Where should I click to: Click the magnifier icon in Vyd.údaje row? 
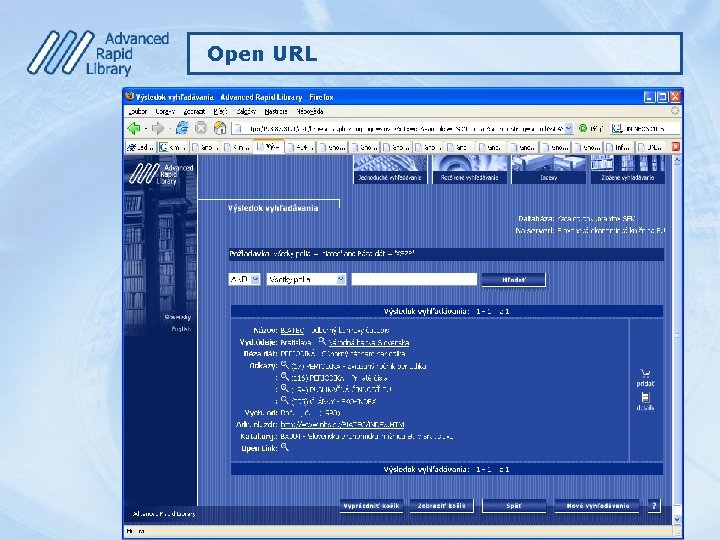tap(322, 341)
